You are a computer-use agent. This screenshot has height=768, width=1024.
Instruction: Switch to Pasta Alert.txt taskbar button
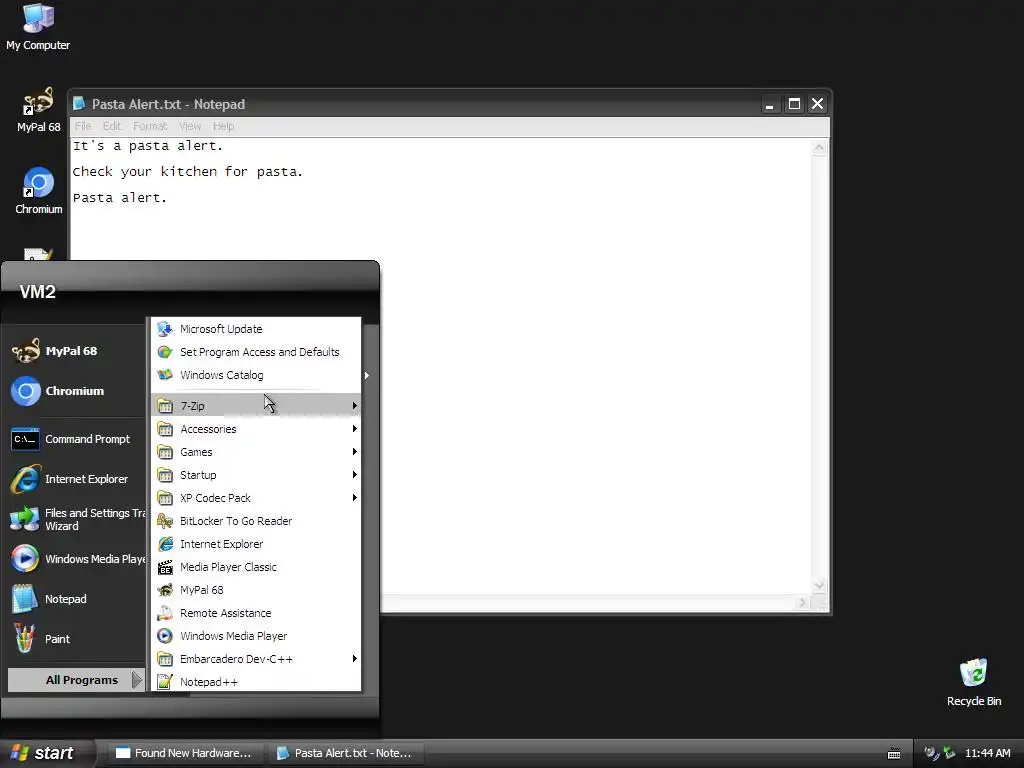(344, 753)
